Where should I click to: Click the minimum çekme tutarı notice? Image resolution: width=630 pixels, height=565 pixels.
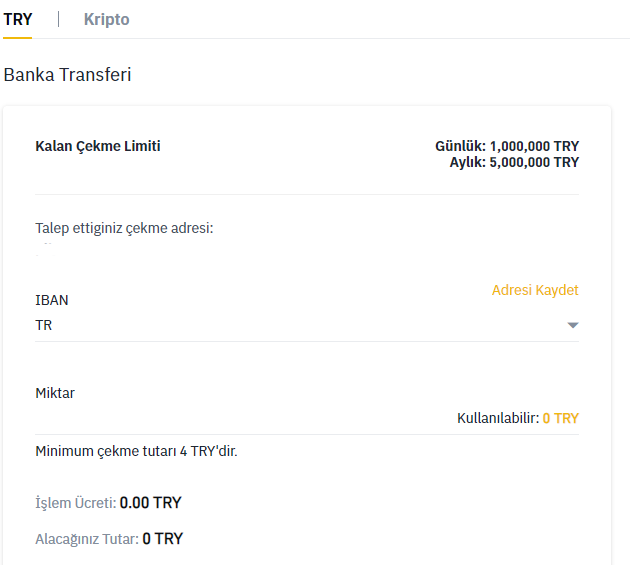click(136, 451)
